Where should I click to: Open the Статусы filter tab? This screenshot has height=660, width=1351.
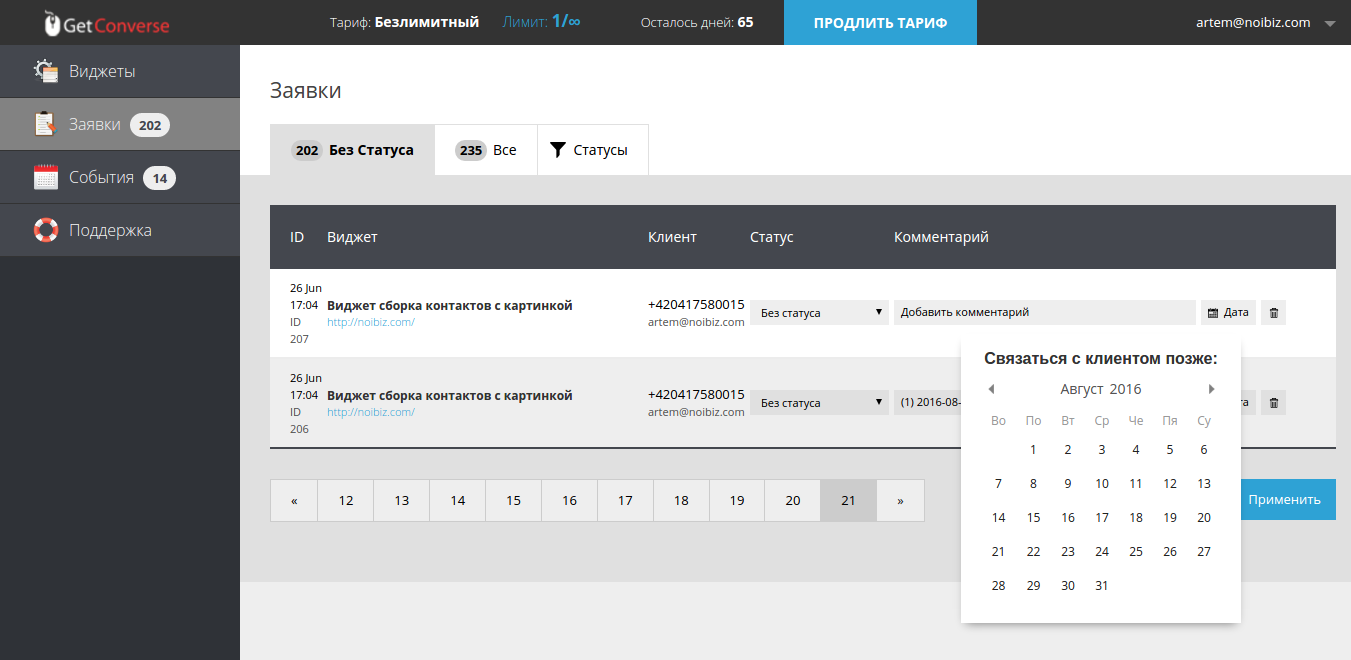point(592,150)
